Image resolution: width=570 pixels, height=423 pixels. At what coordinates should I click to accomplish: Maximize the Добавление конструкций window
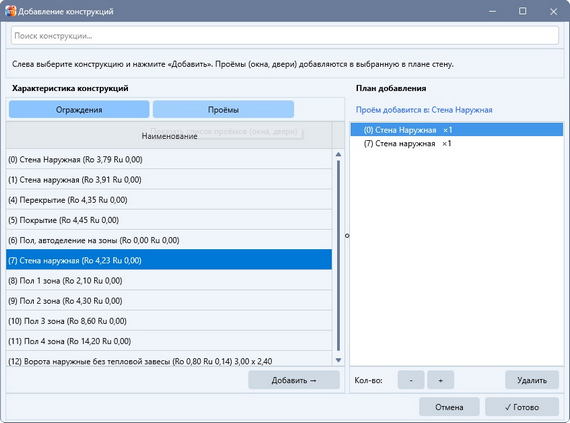(522, 11)
